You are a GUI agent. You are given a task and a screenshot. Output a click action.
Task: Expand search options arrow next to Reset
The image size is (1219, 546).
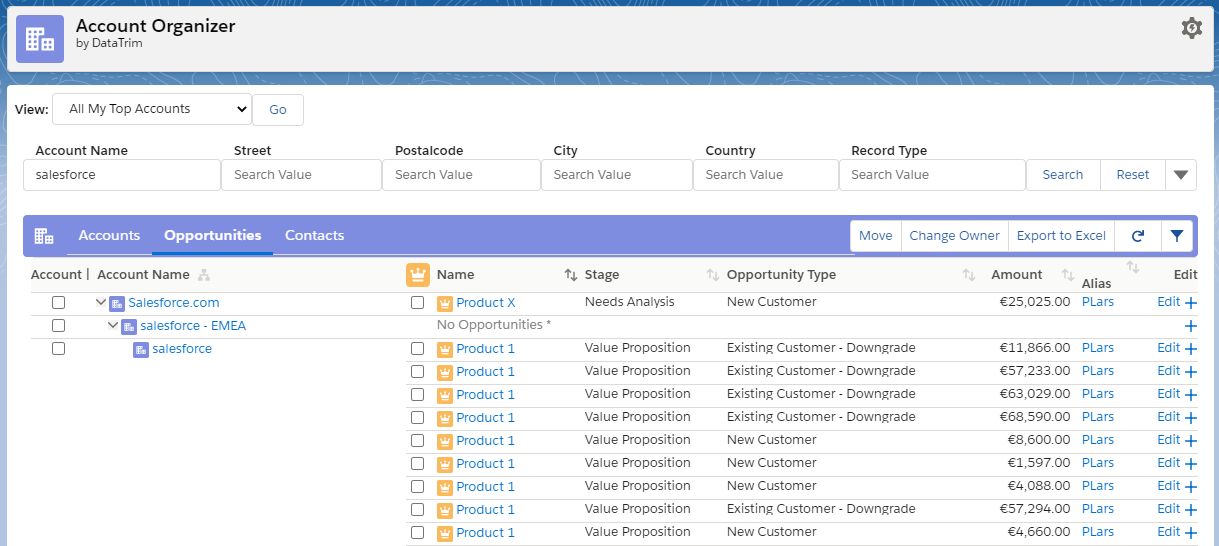[1181, 174]
